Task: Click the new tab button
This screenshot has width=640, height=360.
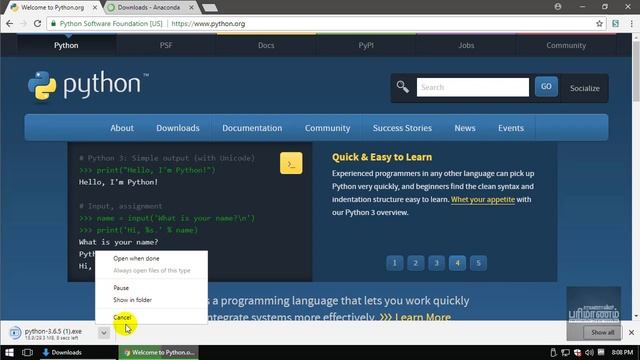Action: coord(210,8)
